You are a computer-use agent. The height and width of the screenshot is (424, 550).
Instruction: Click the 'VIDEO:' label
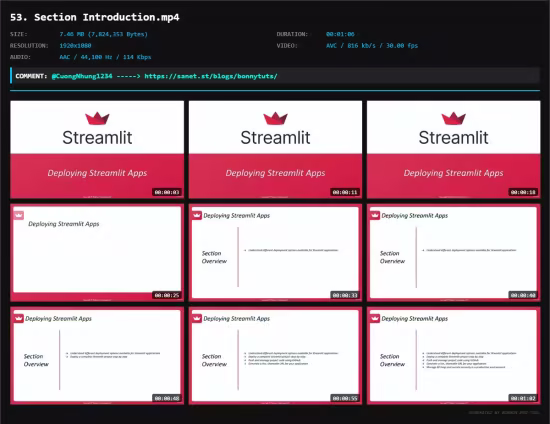287,46
